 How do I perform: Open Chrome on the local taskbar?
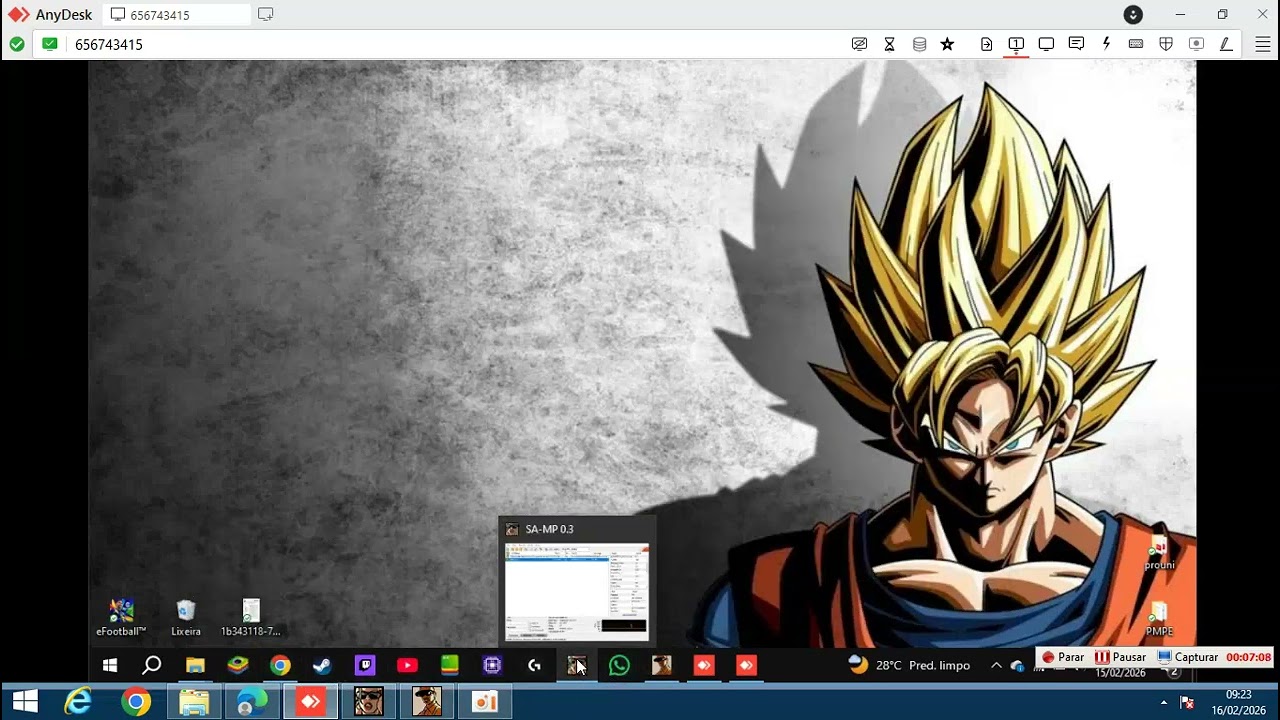[x=136, y=702]
